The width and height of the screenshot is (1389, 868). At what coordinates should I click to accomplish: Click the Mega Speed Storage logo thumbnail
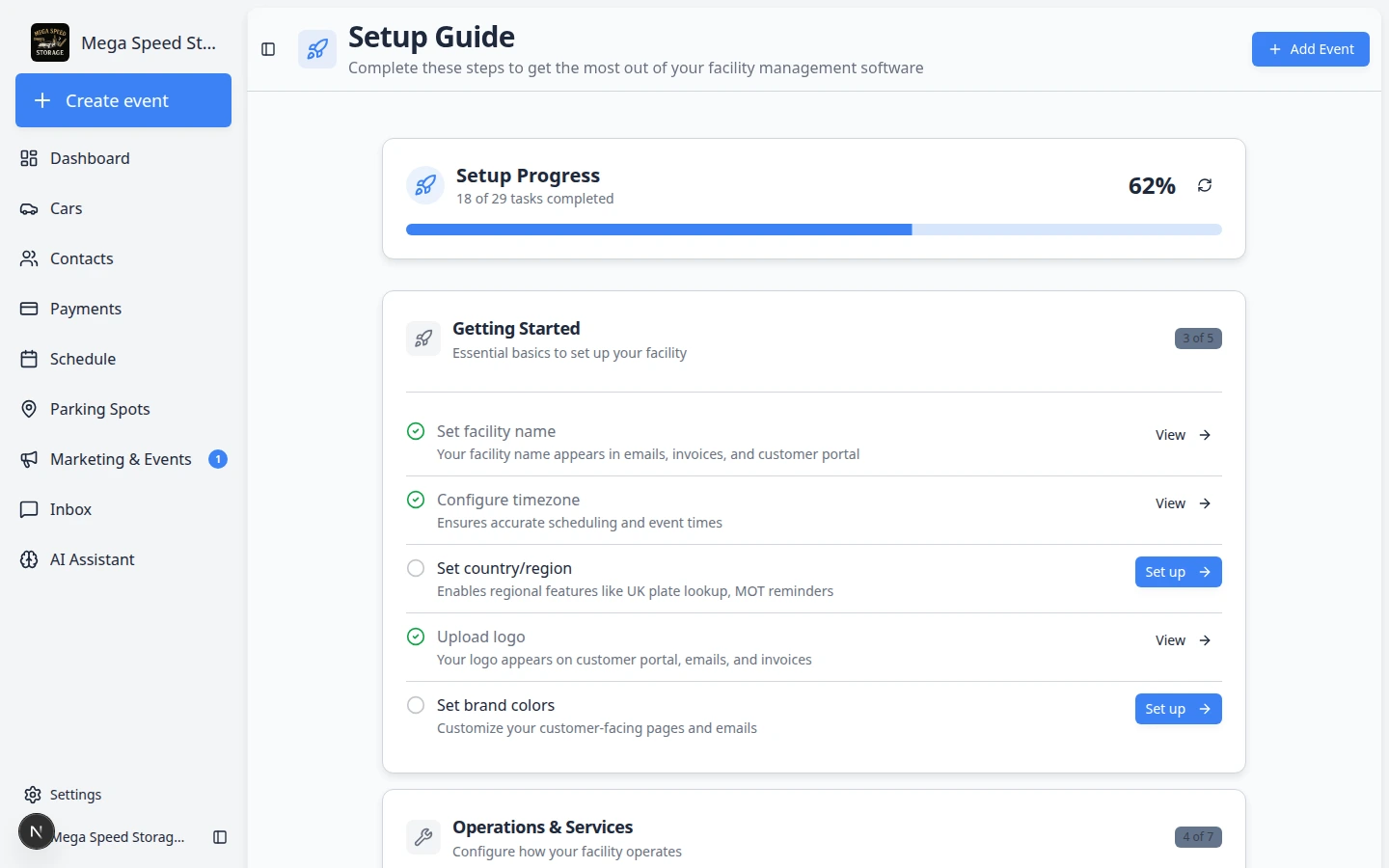(50, 42)
